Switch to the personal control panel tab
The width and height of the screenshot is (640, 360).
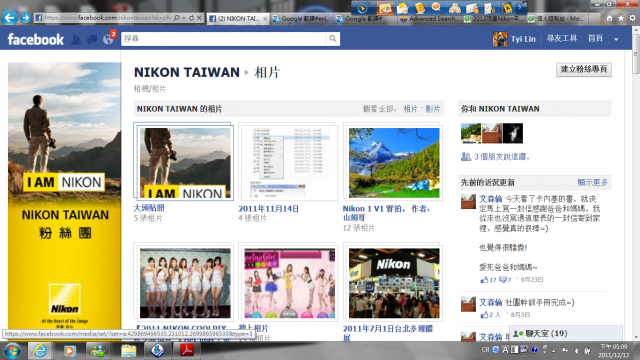pyautogui.click(x=556, y=19)
